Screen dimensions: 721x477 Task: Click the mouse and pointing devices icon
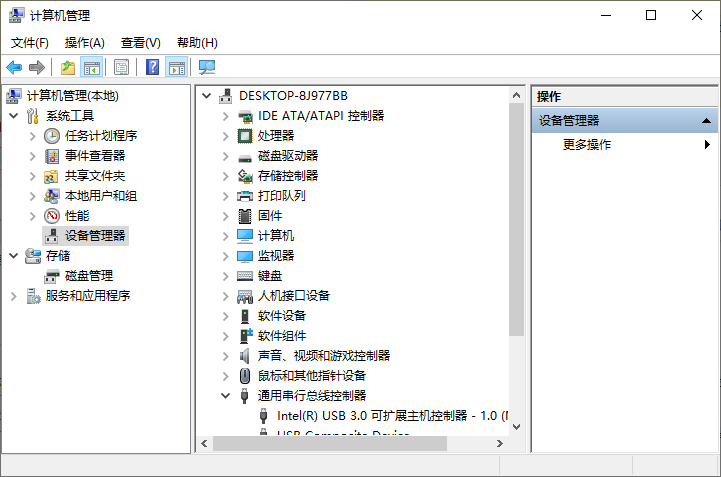click(x=245, y=376)
